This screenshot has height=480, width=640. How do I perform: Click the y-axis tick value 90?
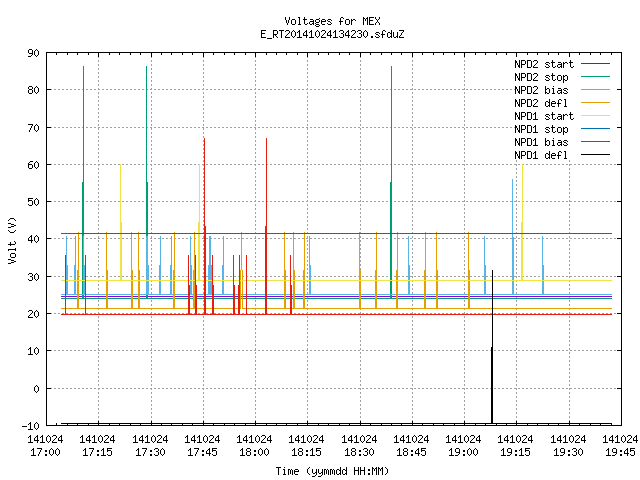click(33, 53)
